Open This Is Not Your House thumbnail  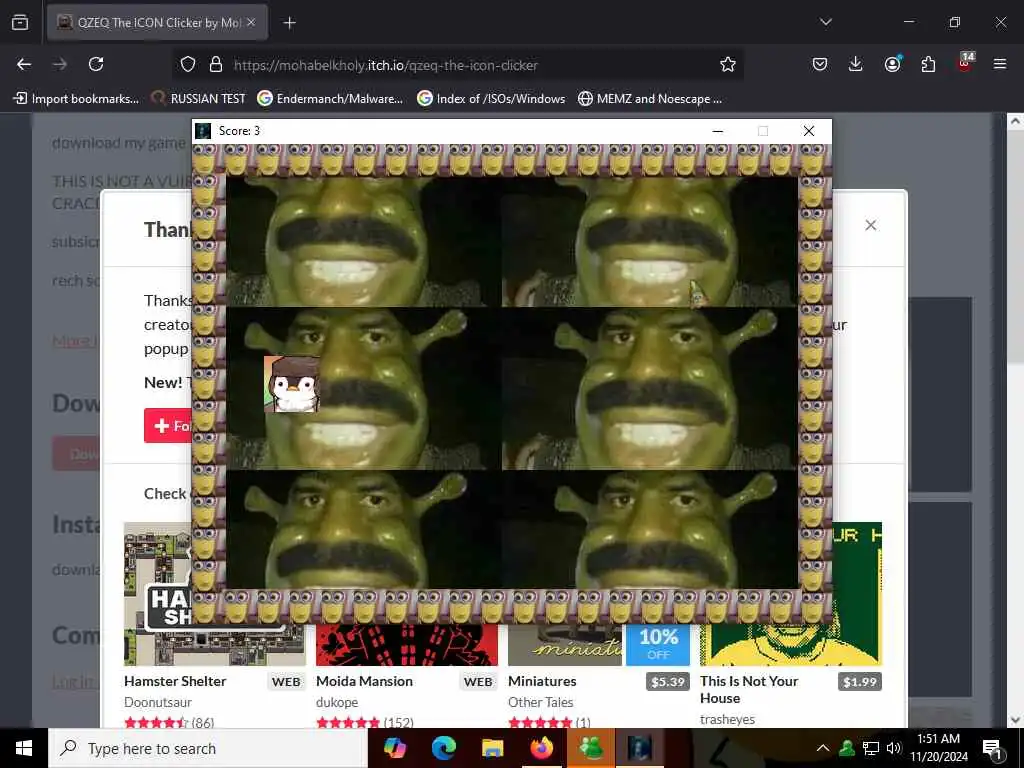[x=791, y=645]
